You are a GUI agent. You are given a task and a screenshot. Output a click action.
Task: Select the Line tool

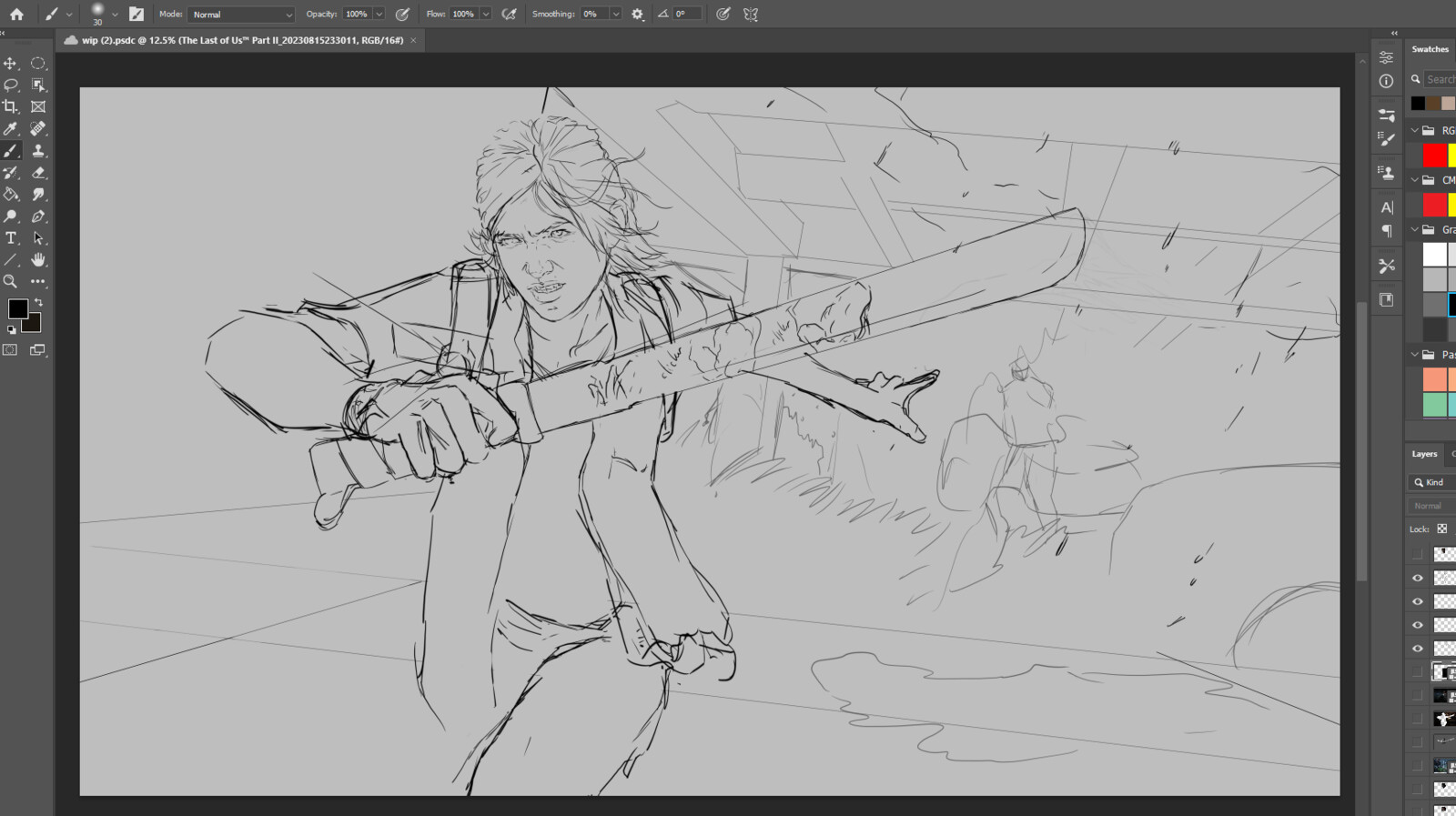pos(11,260)
